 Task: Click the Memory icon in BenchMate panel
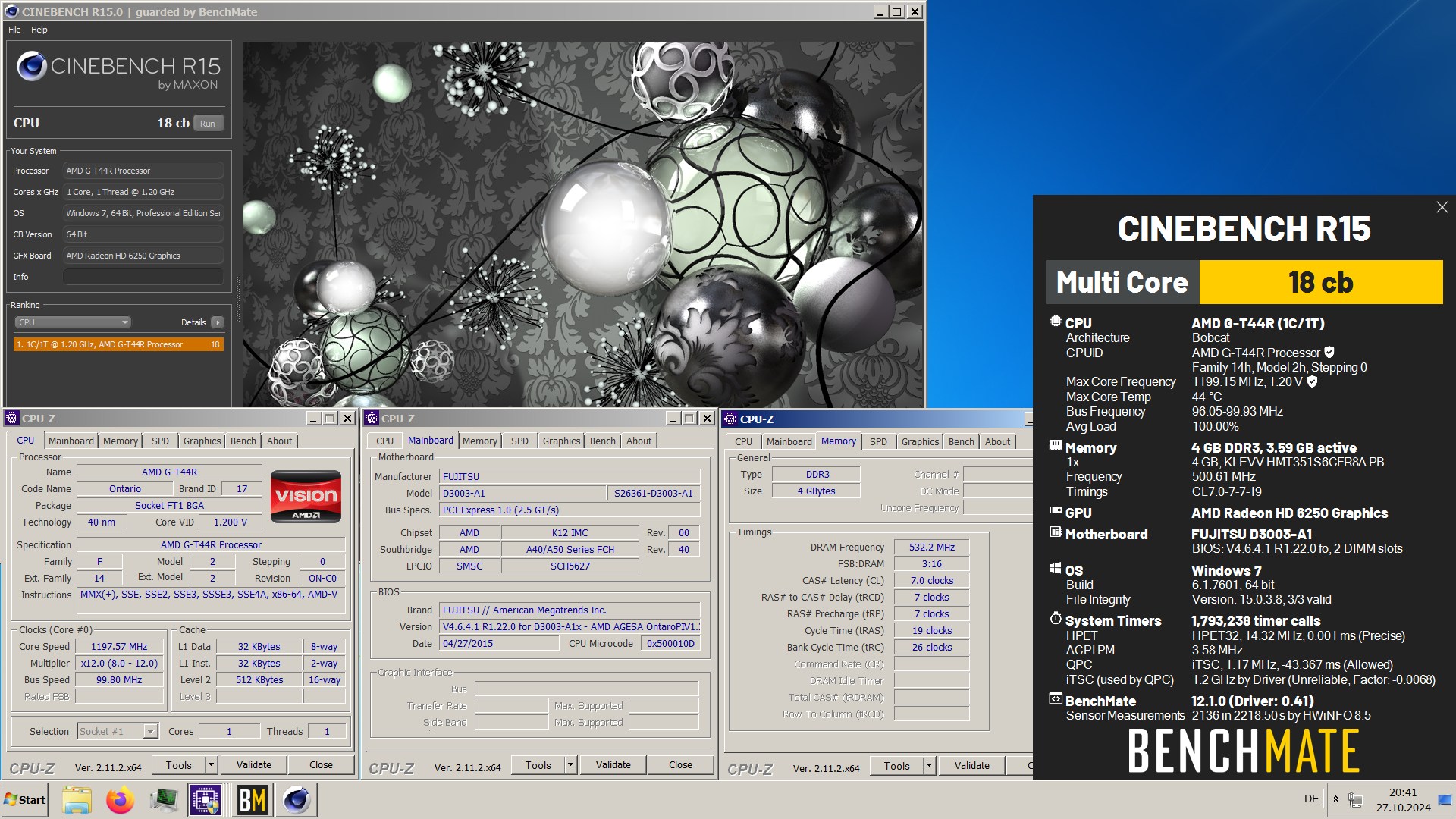click(1056, 446)
